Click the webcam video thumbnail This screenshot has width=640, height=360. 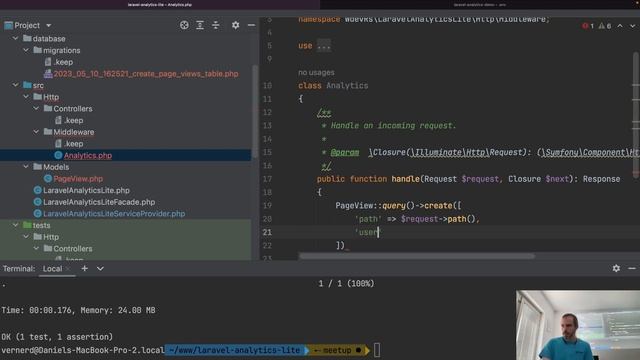pyautogui.click(x=578, y=325)
